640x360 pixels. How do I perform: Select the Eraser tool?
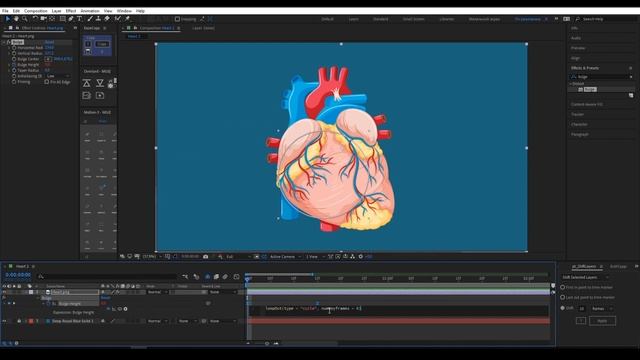click(107, 19)
